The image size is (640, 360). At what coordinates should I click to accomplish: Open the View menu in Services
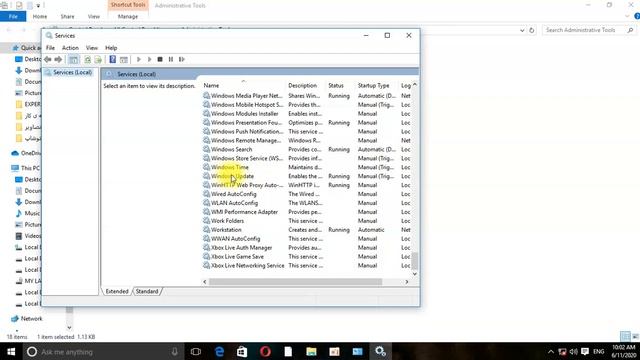tap(92, 48)
